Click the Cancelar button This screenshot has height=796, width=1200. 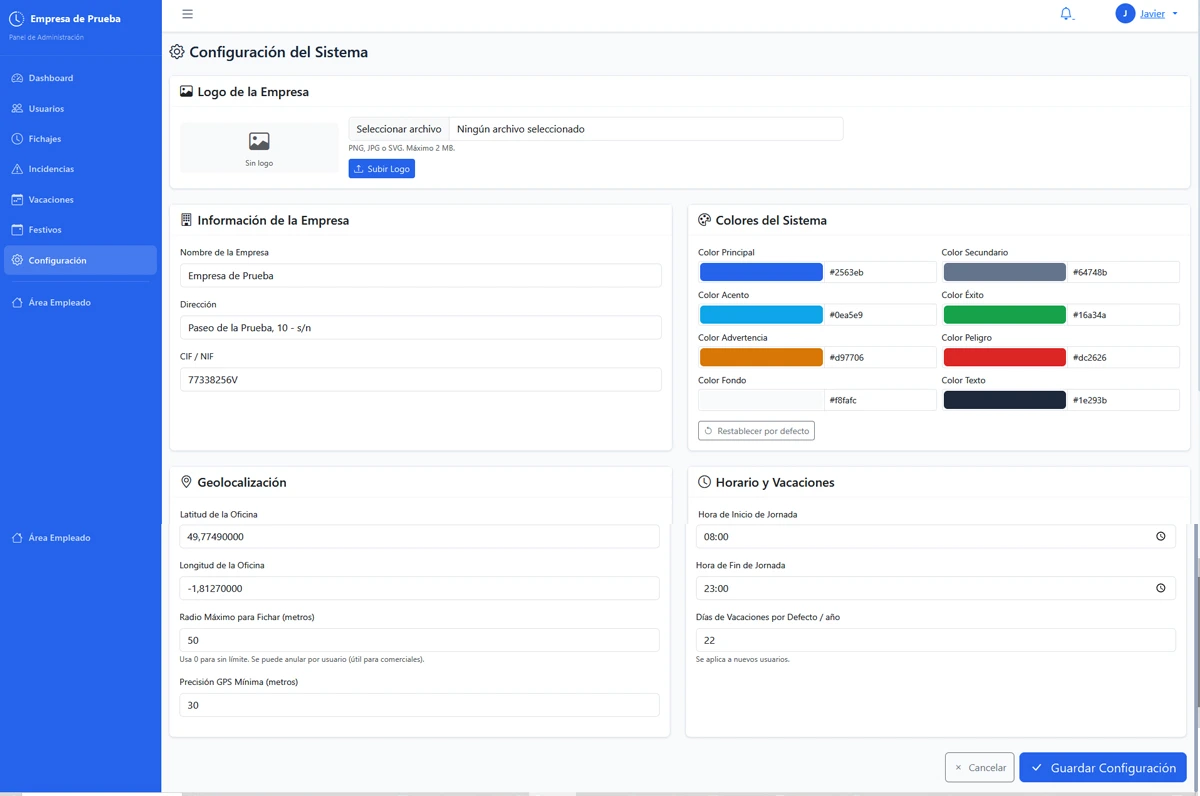coord(979,768)
